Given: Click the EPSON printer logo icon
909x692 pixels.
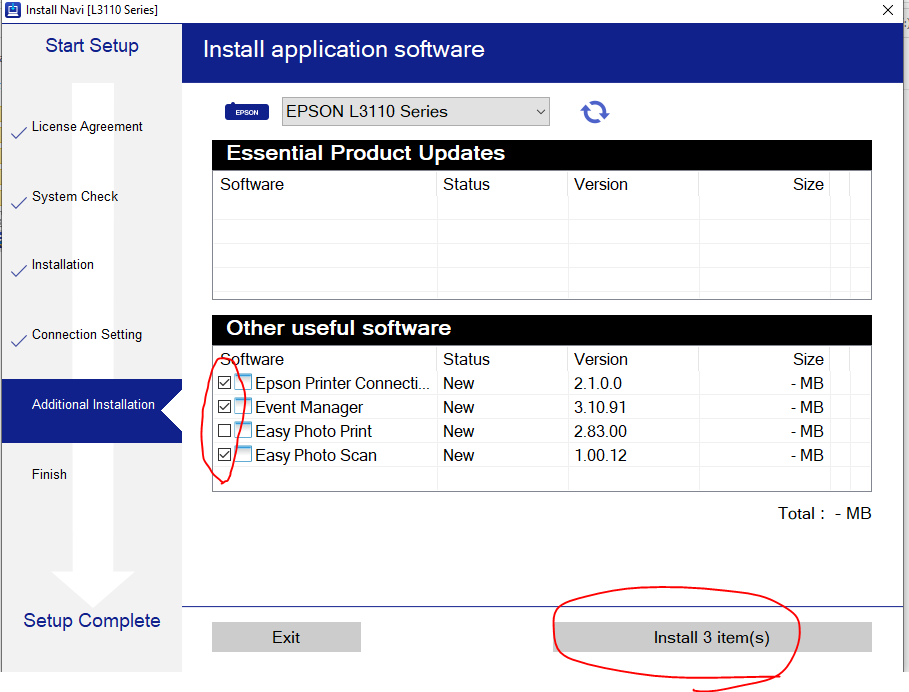Looking at the screenshot, I should point(247,111).
